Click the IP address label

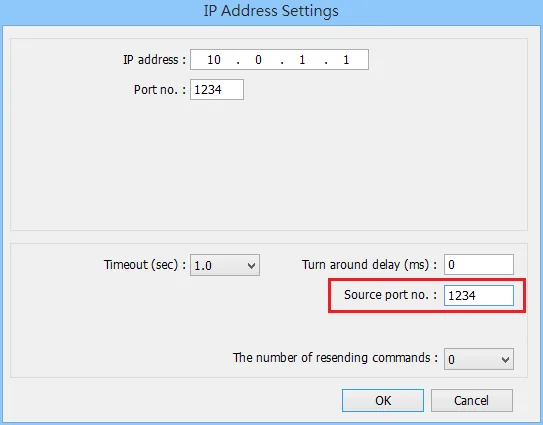154,60
